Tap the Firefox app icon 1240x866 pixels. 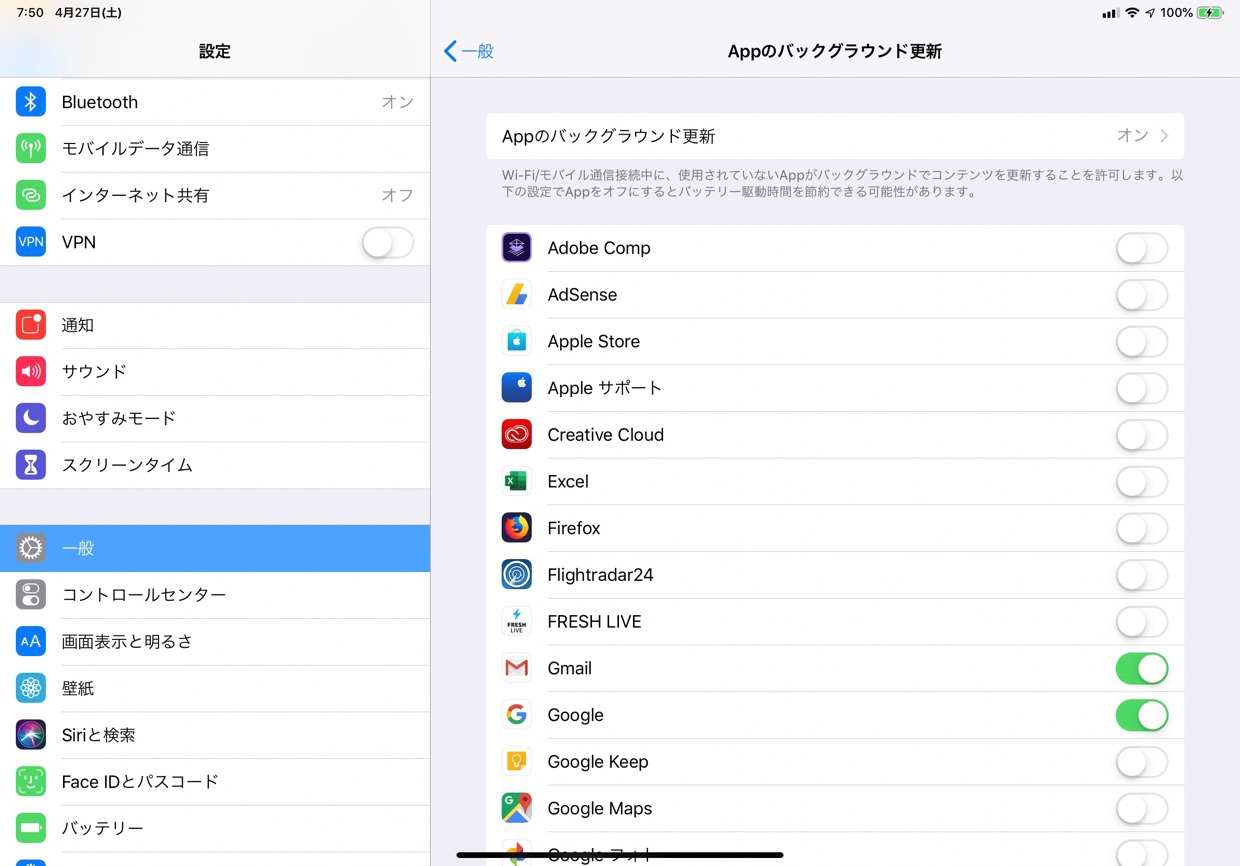coord(517,528)
